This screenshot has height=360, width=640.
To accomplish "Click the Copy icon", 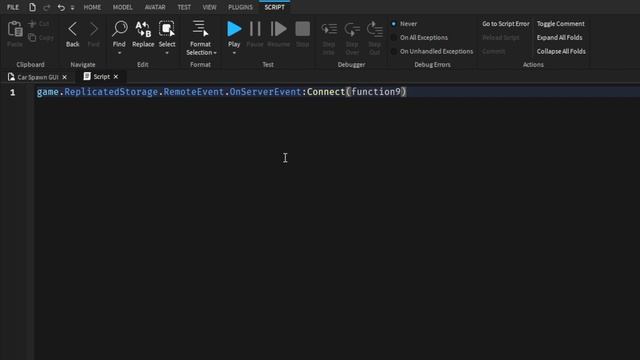I will pos(32,38).
